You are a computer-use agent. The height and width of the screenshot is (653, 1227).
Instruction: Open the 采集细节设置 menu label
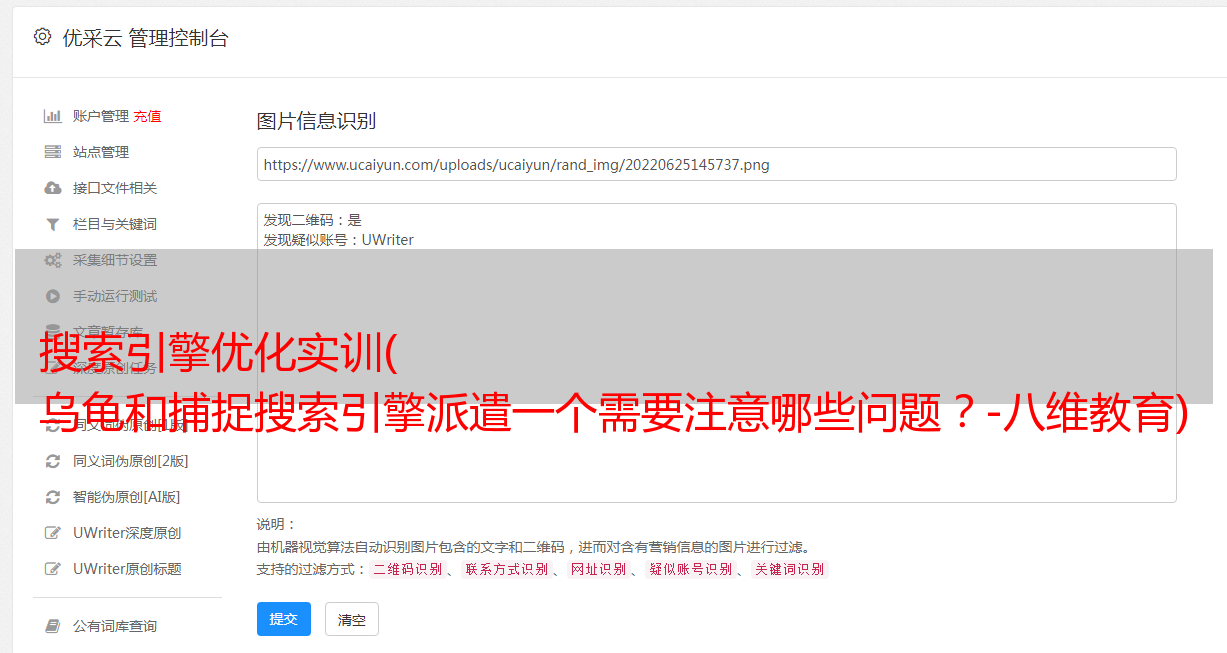pyautogui.click(x=115, y=260)
